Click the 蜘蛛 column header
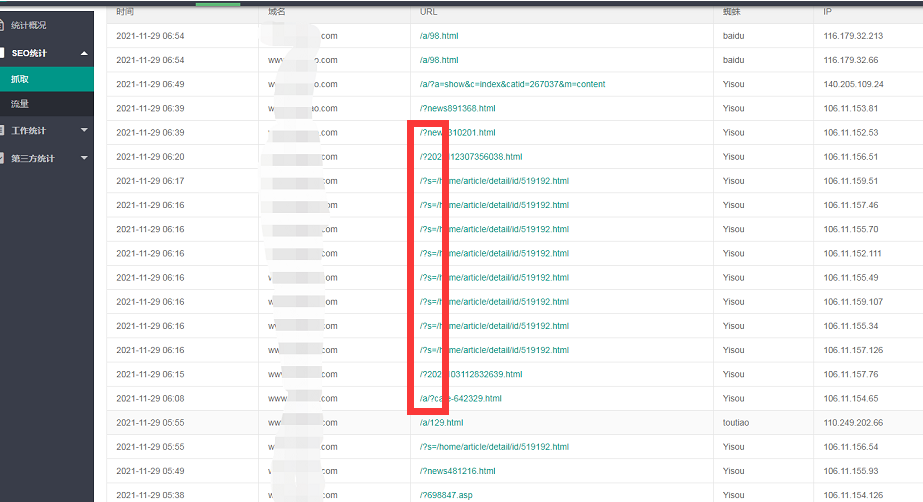 731,11
